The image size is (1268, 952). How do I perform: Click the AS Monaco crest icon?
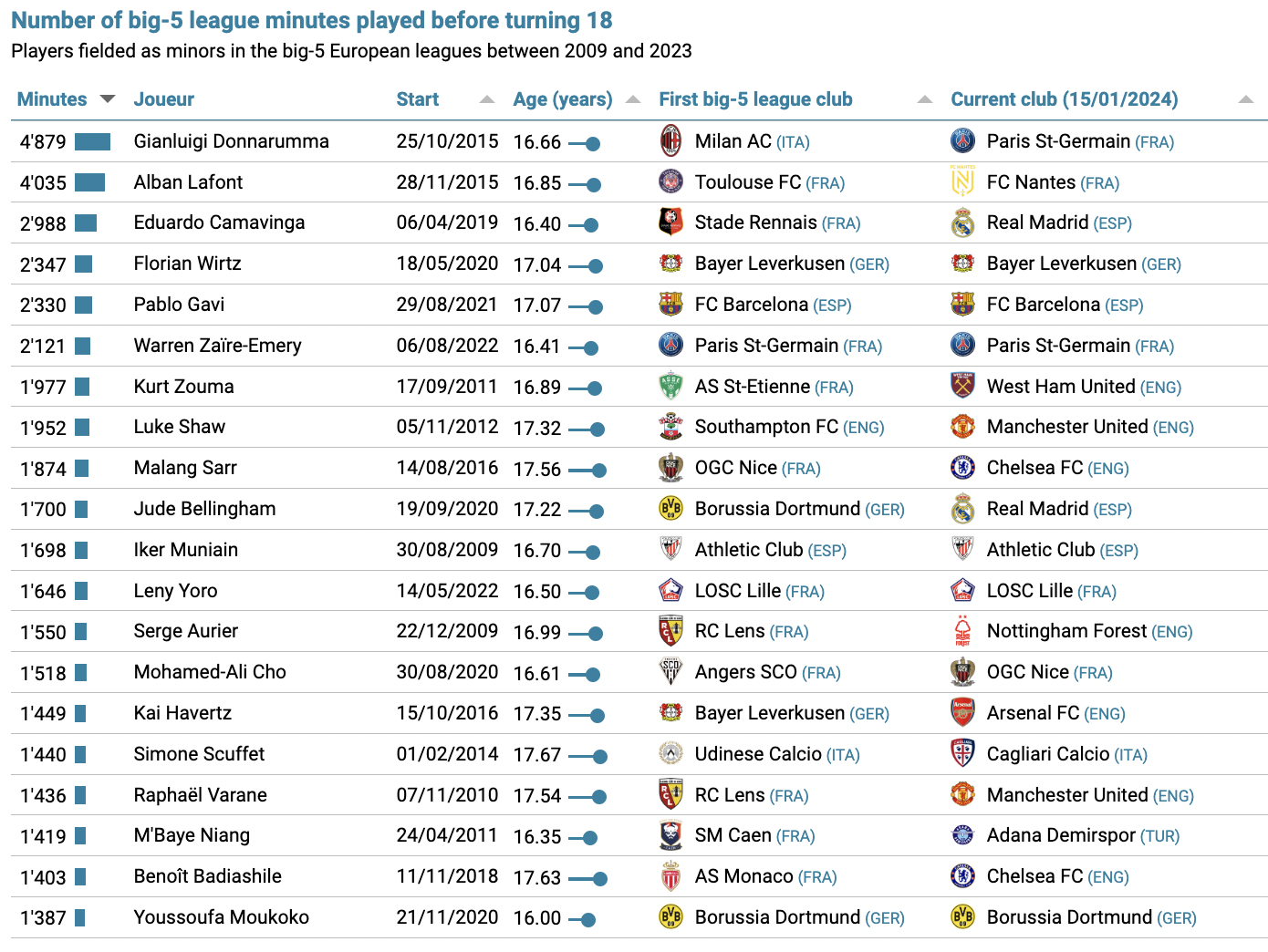click(x=670, y=875)
